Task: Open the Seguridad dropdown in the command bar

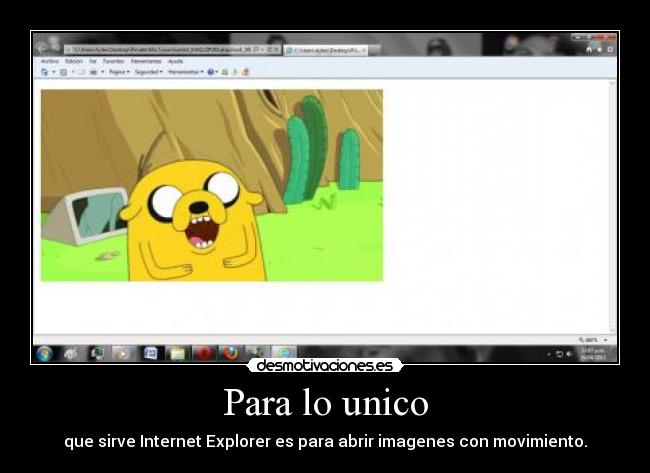Action: (x=149, y=72)
